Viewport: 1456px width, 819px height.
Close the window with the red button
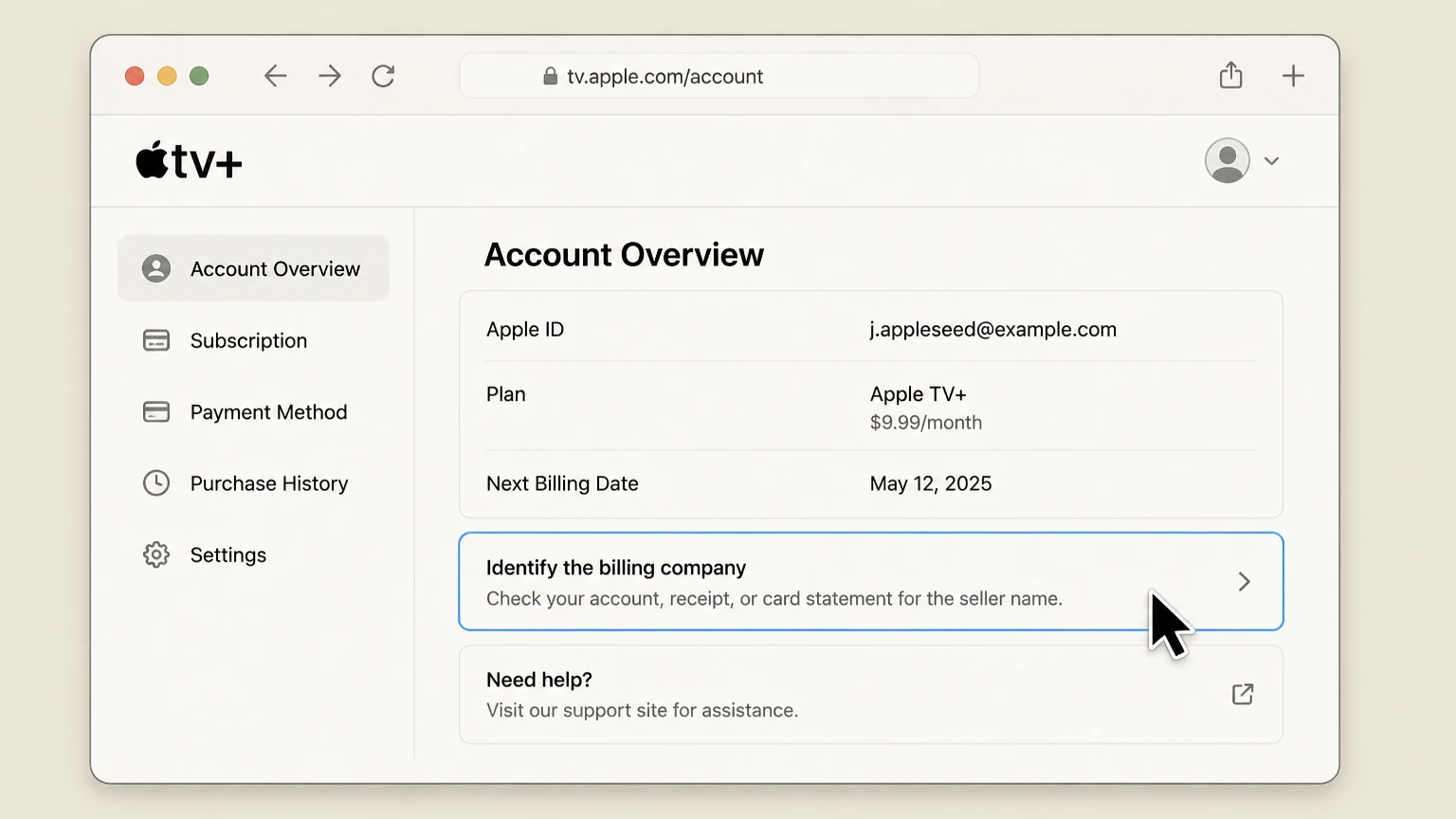tap(135, 76)
